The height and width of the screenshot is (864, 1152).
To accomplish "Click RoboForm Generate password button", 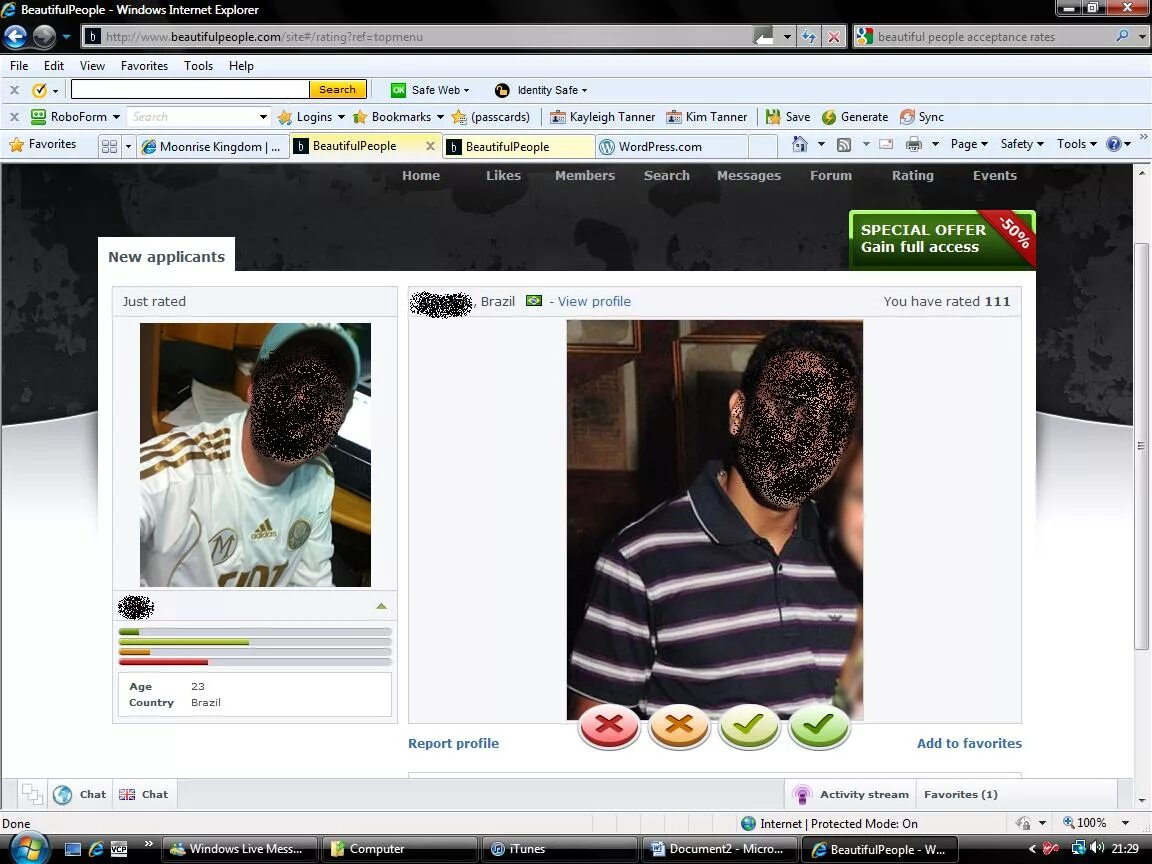I will [854, 117].
